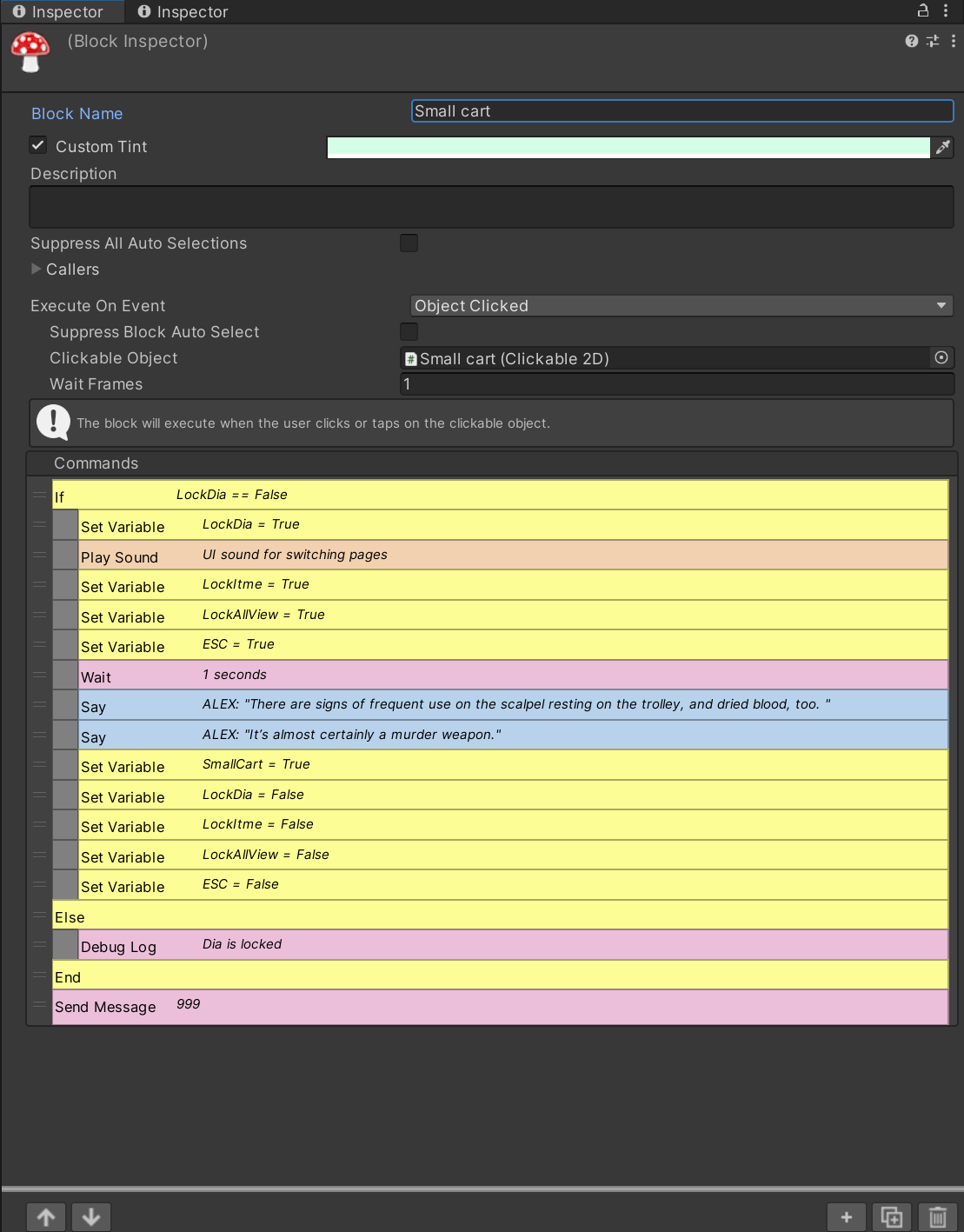Select Set Variable LockAllView = True command
The image size is (964, 1232).
[513, 615]
